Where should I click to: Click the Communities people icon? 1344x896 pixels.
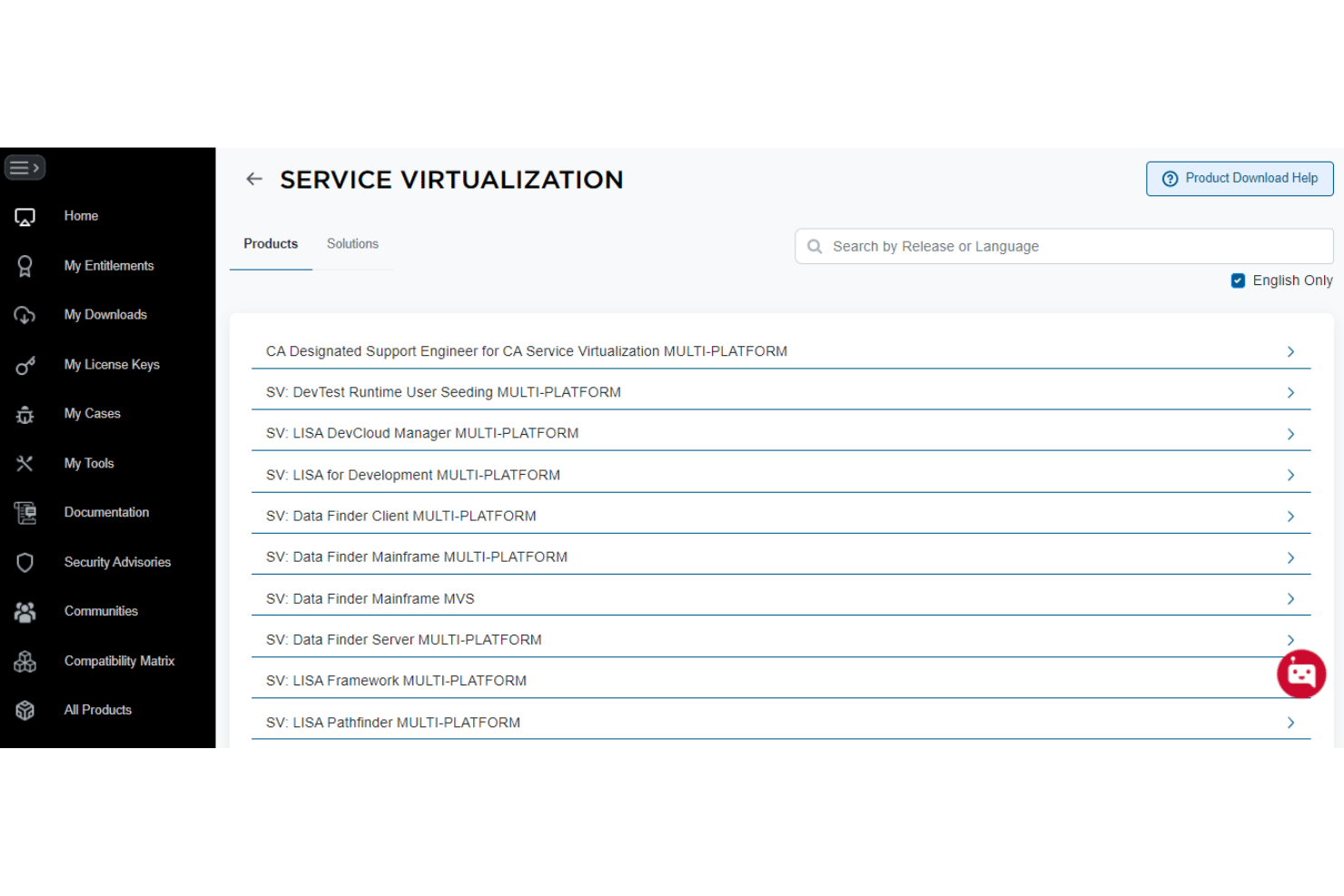[x=25, y=612]
